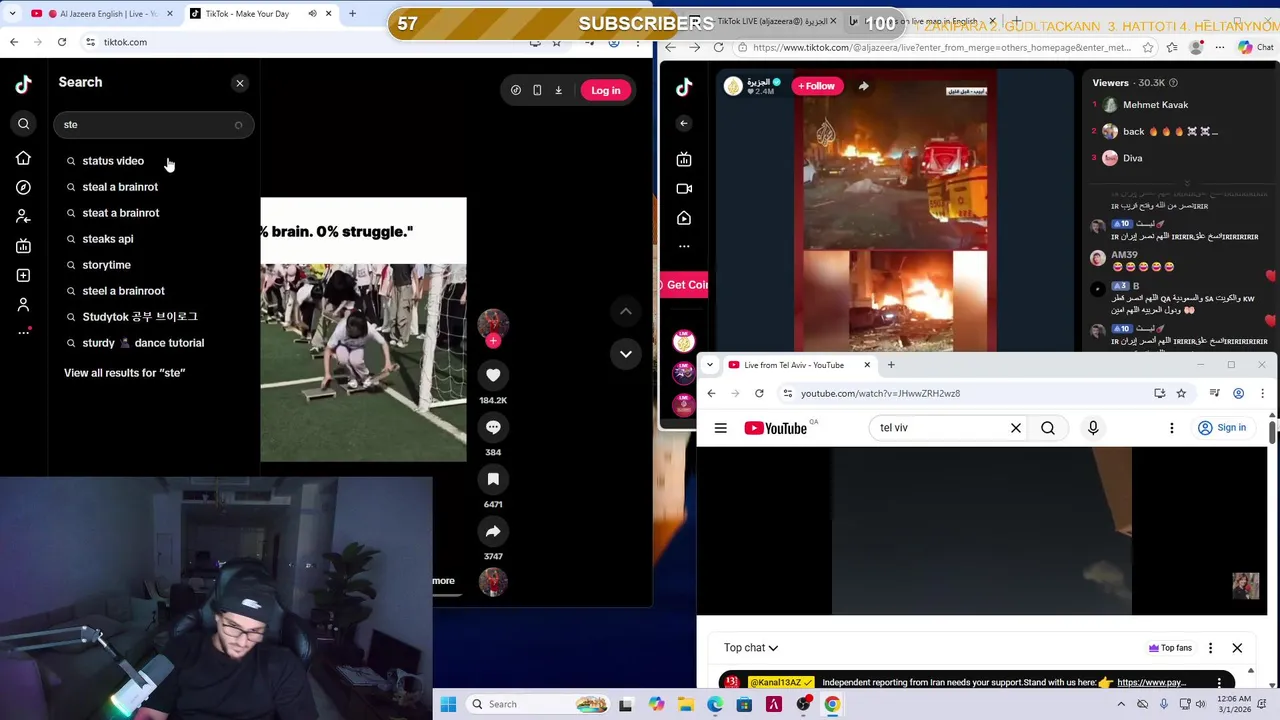Bookmark the TikTok video (6471 saves)
Image resolution: width=1280 pixels, height=720 pixels.
pos(493,479)
